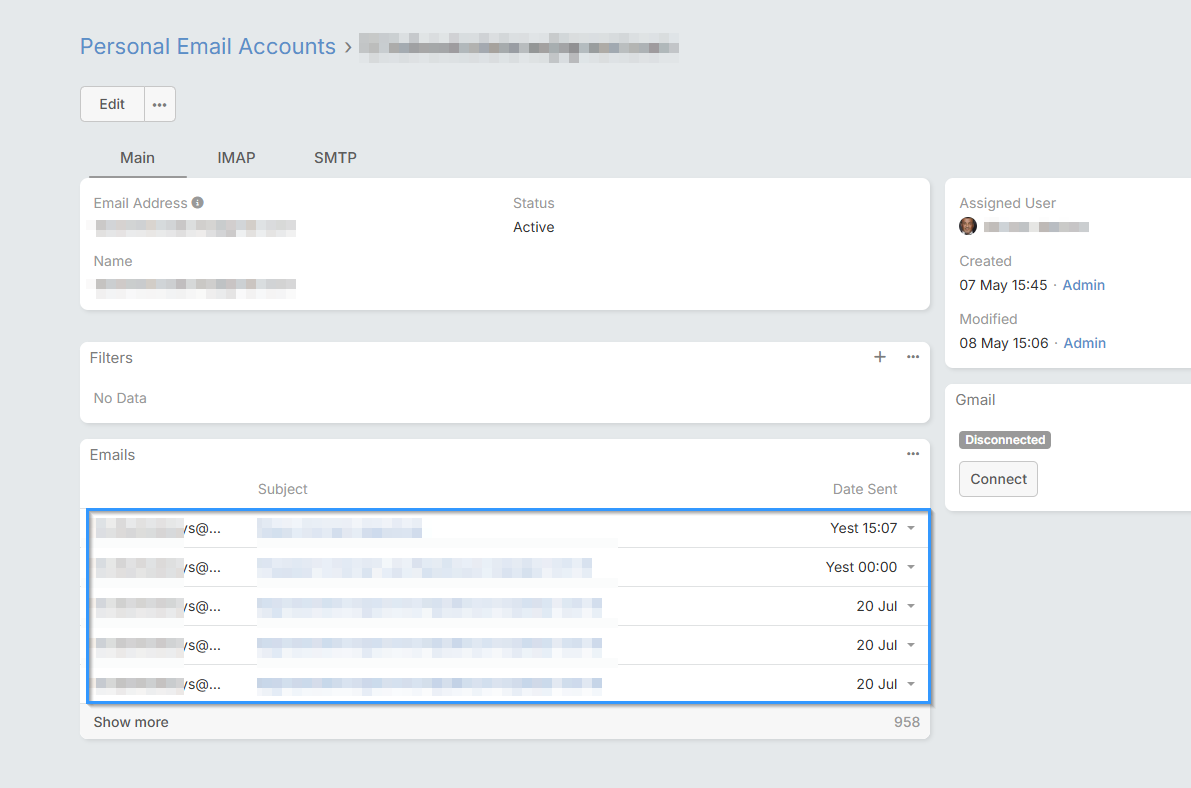Click the Disconnected status badge
The width and height of the screenshot is (1191, 788).
click(x=1005, y=440)
